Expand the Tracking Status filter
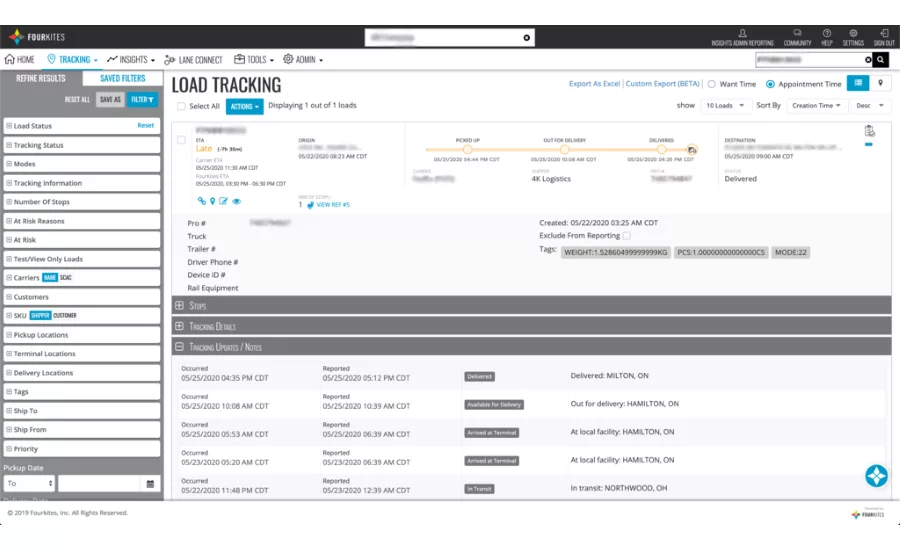900x550 pixels. coord(82,145)
